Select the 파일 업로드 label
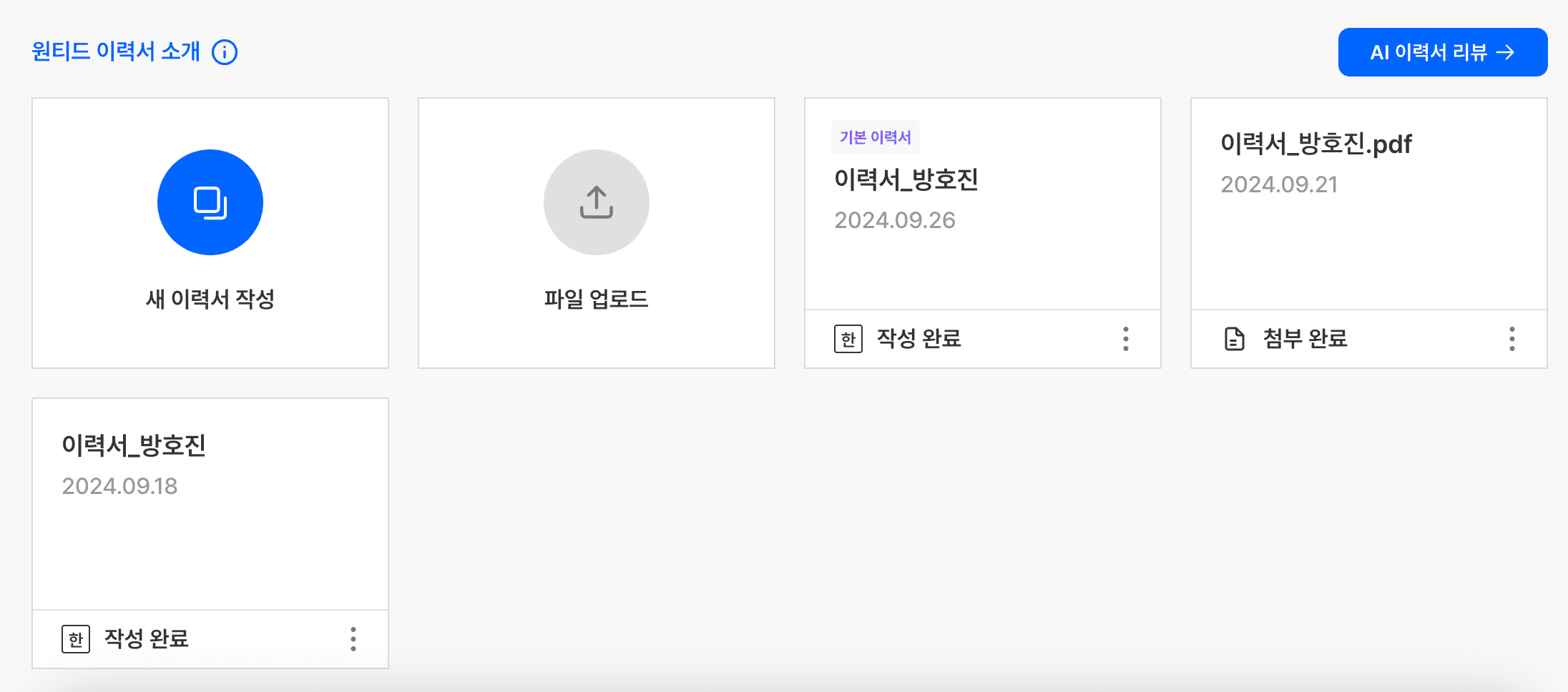1568x692 pixels. [596, 299]
